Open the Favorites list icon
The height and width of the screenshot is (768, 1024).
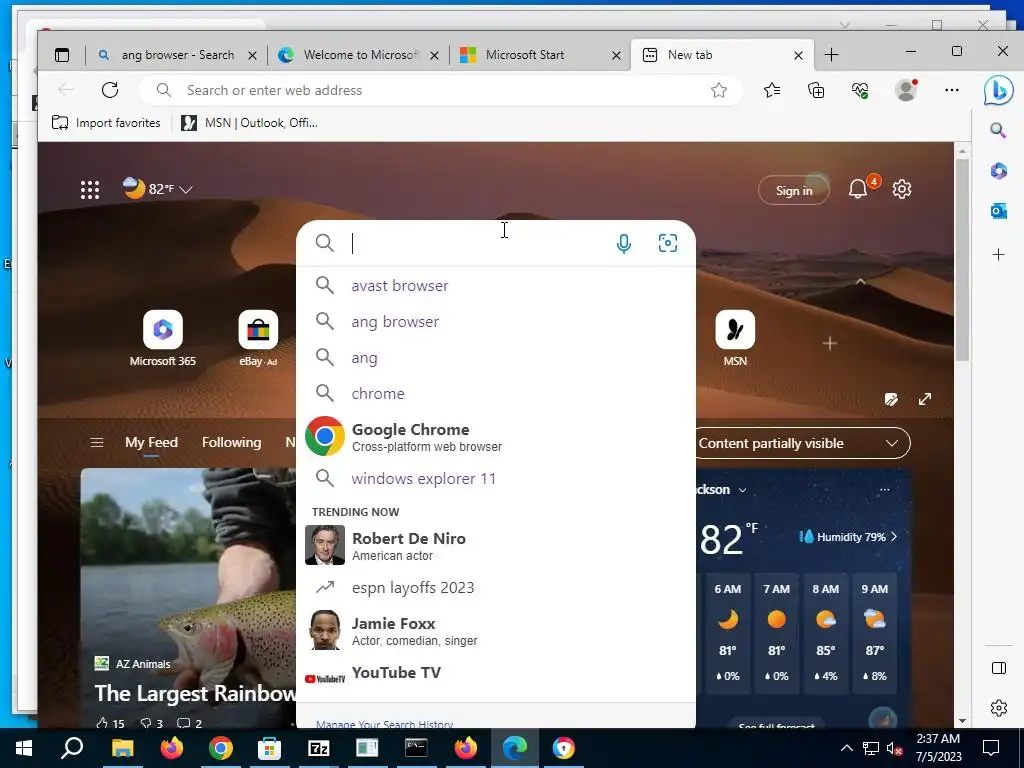point(772,90)
